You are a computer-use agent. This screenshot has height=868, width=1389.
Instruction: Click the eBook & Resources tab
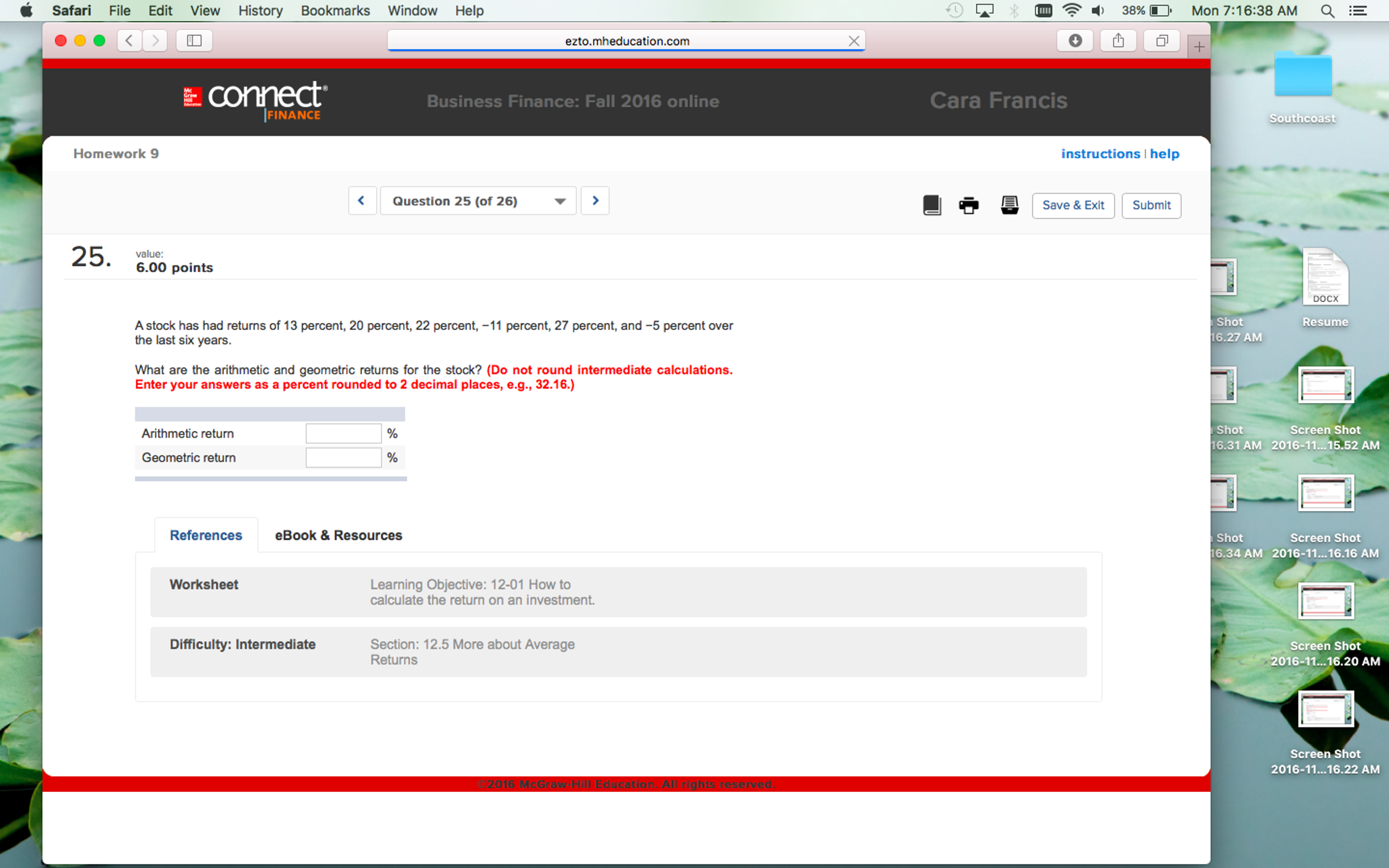coord(339,535)
